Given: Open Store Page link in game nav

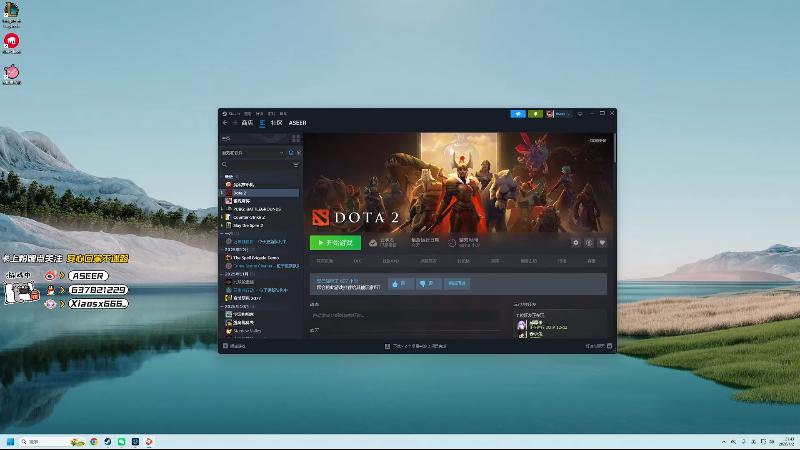Looking at the screenshot, I should coord(324,261).
